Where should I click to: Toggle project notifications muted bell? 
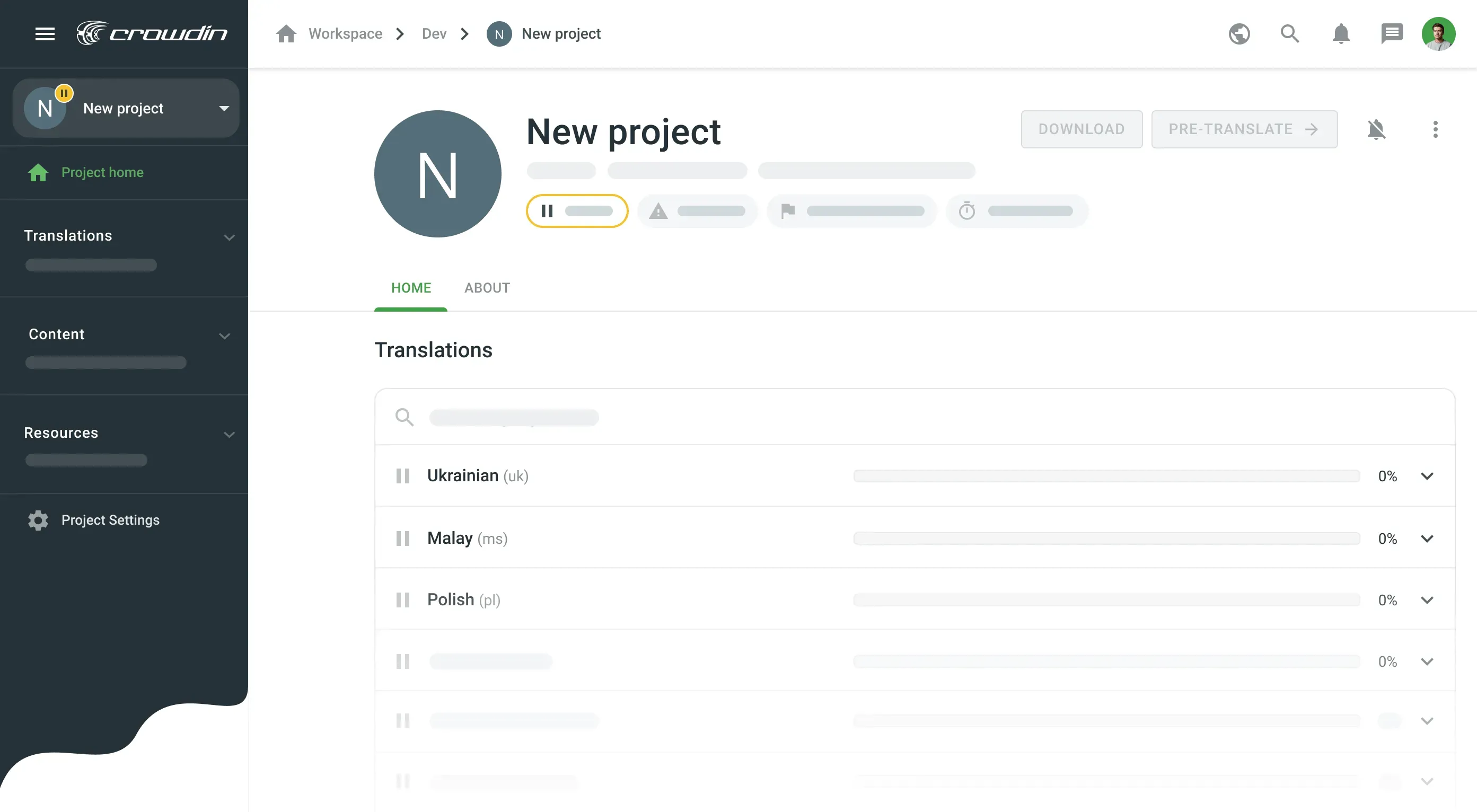click(1376, 129)
